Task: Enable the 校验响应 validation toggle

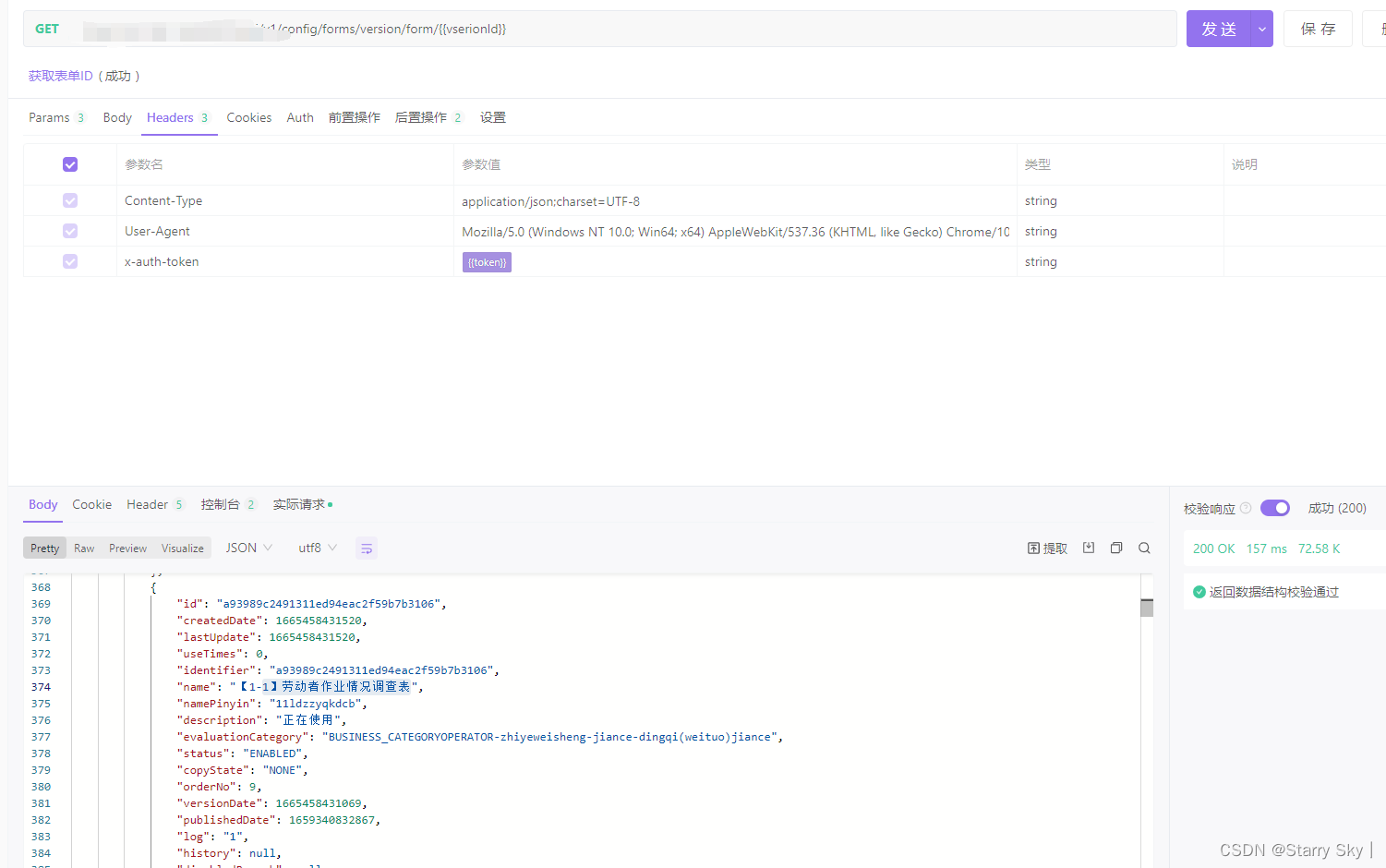Action: point(1275,508)
